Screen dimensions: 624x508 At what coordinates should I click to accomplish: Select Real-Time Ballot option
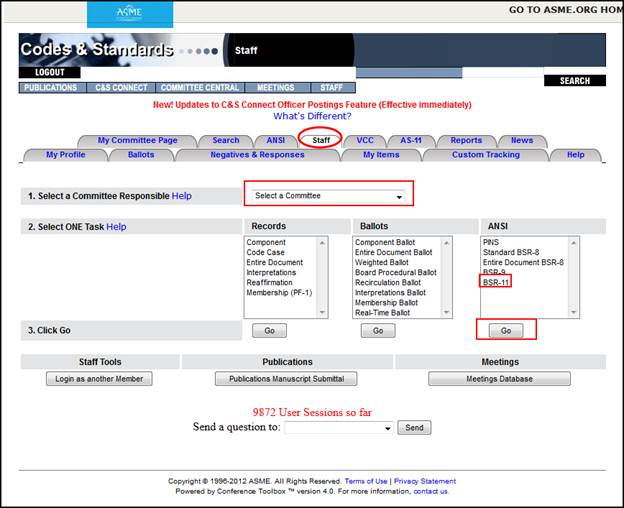click(382, 313)
